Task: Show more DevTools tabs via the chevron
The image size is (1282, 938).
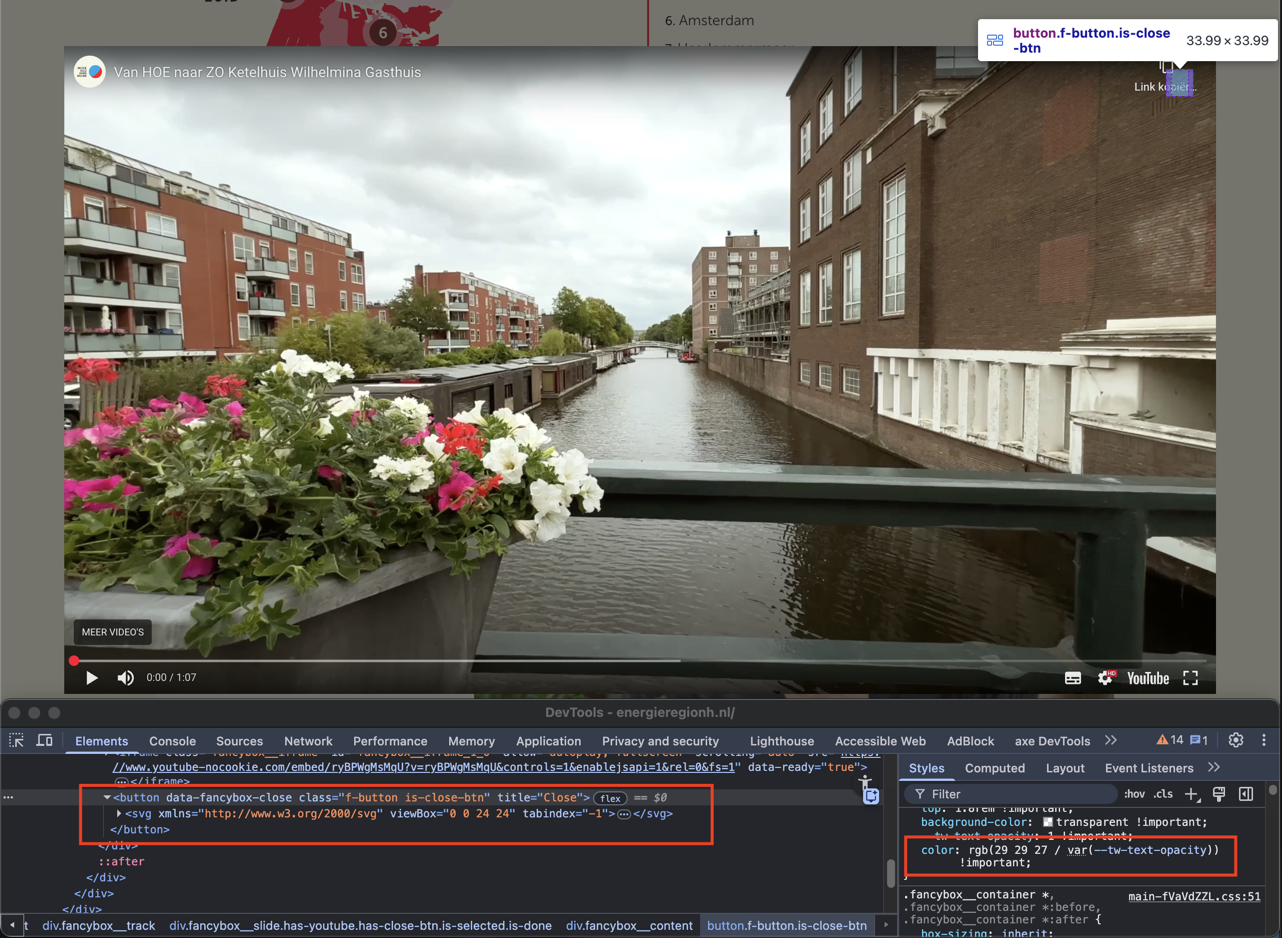Action: (x=1111, y=741)
